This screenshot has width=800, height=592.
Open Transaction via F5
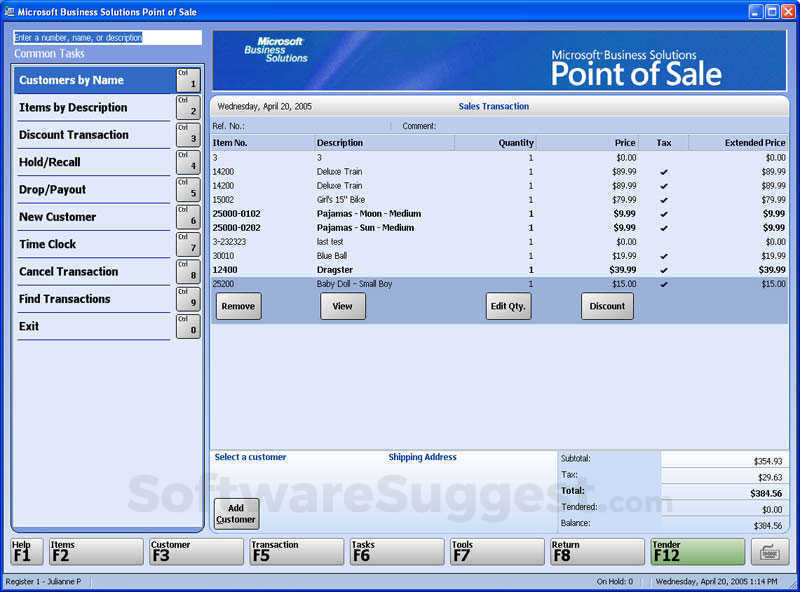(x=296, y=550)
